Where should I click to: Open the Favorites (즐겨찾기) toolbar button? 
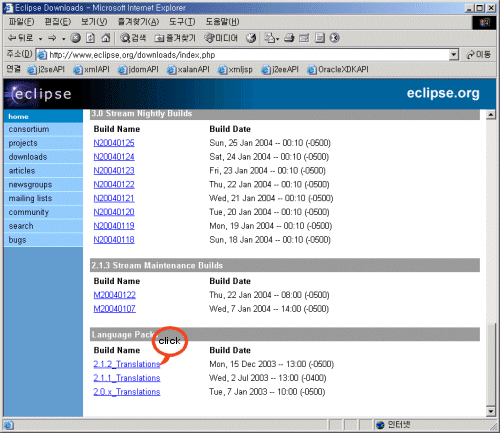coord(175,38)
